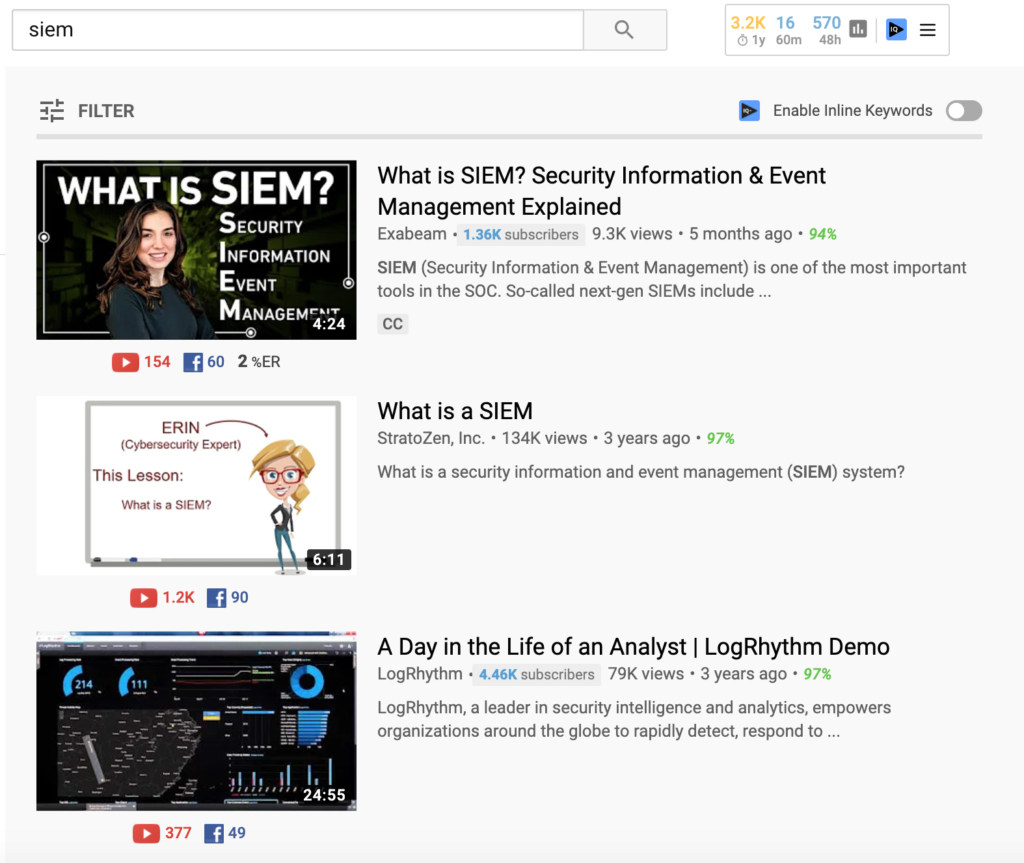This screenshot has width=1024, height=863.
Task: Open What is SIEM? Security Information title
Action: pos(601,191)
